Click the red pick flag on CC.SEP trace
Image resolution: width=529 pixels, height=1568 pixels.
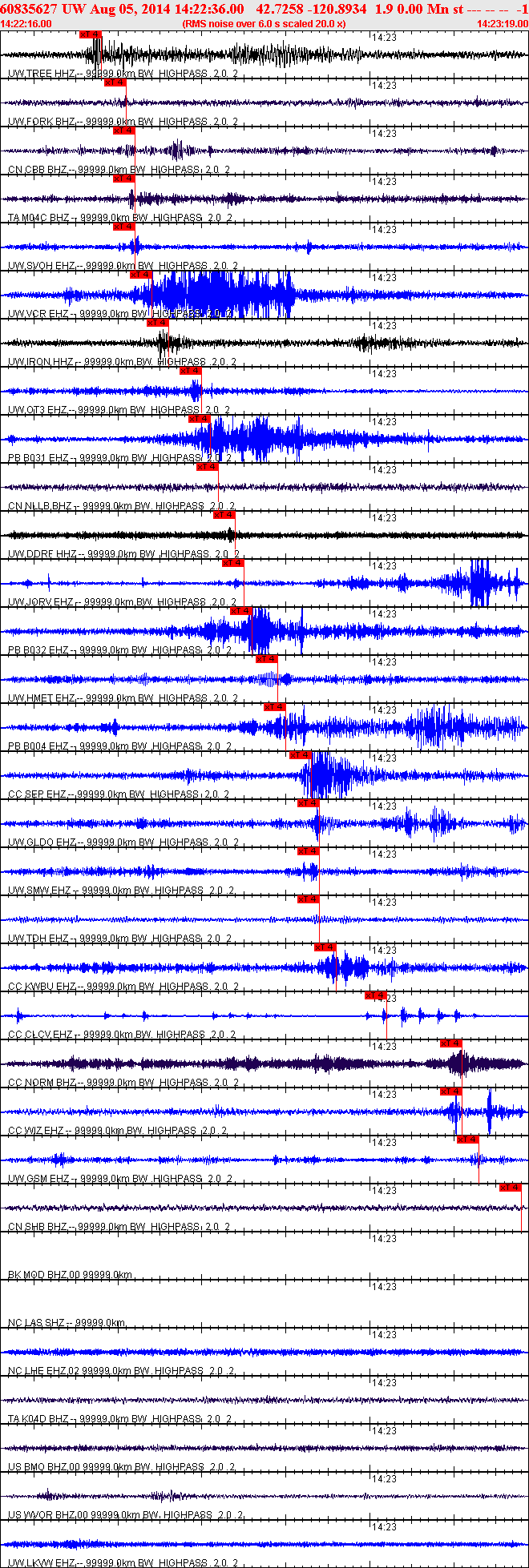[x=301, y=755]
